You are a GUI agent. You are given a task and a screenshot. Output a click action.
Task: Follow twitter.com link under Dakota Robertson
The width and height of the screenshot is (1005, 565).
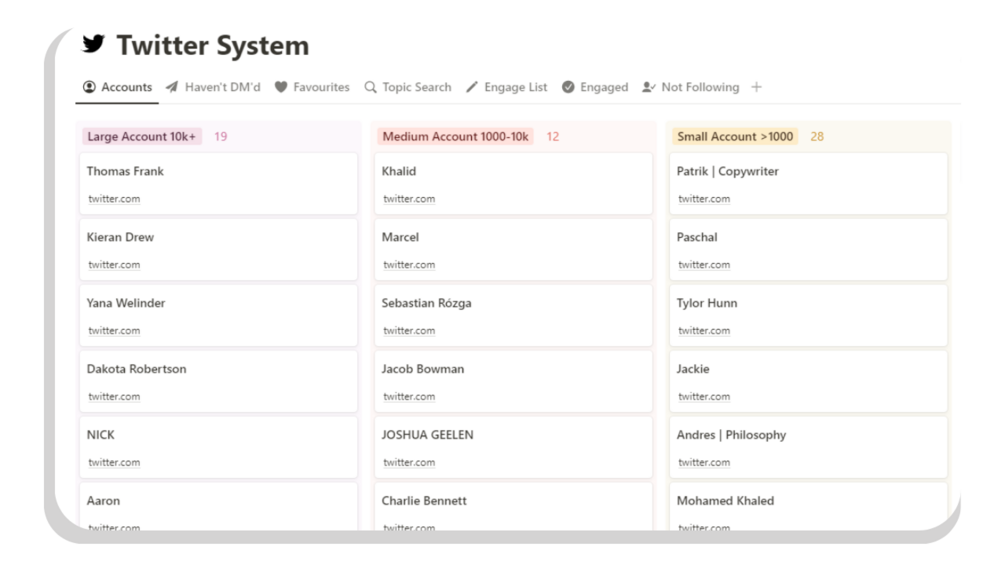[114, 397]
